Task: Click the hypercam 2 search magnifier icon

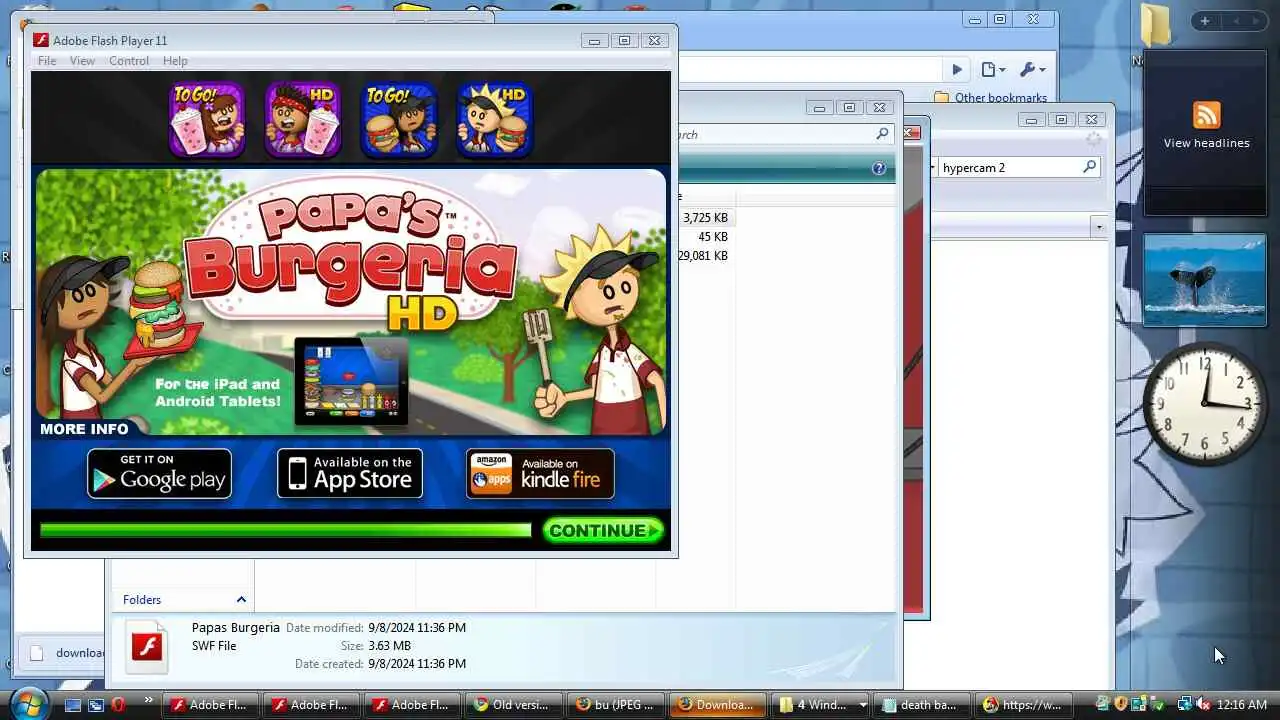Action: (x=1089, y=167)
